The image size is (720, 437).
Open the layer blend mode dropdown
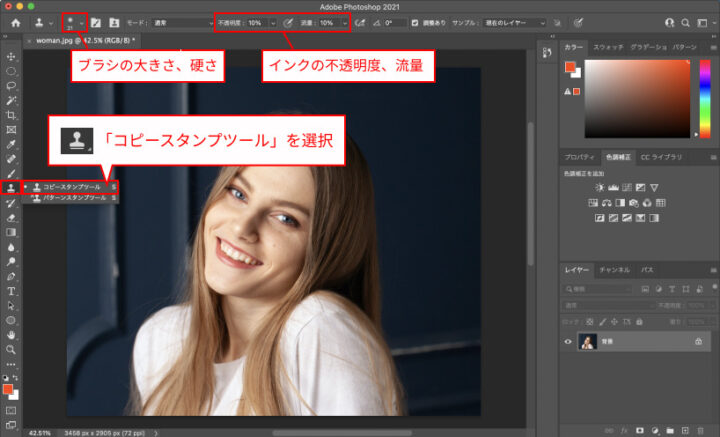click(x=607, y=305)
